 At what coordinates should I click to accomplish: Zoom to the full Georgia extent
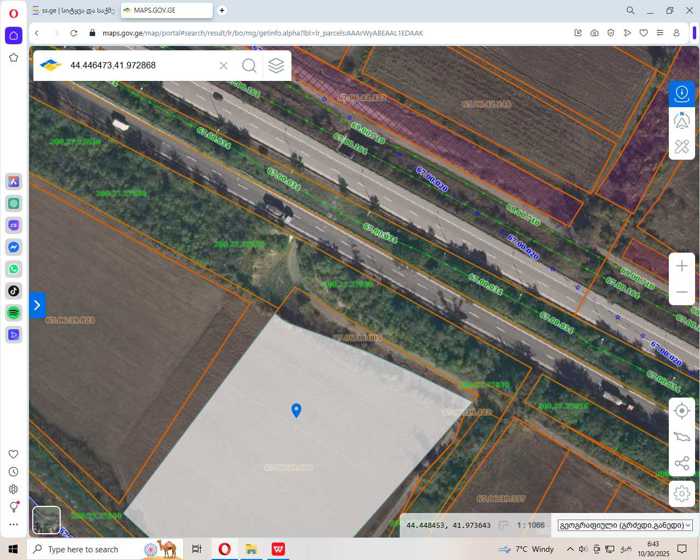[x=682, y=437]
